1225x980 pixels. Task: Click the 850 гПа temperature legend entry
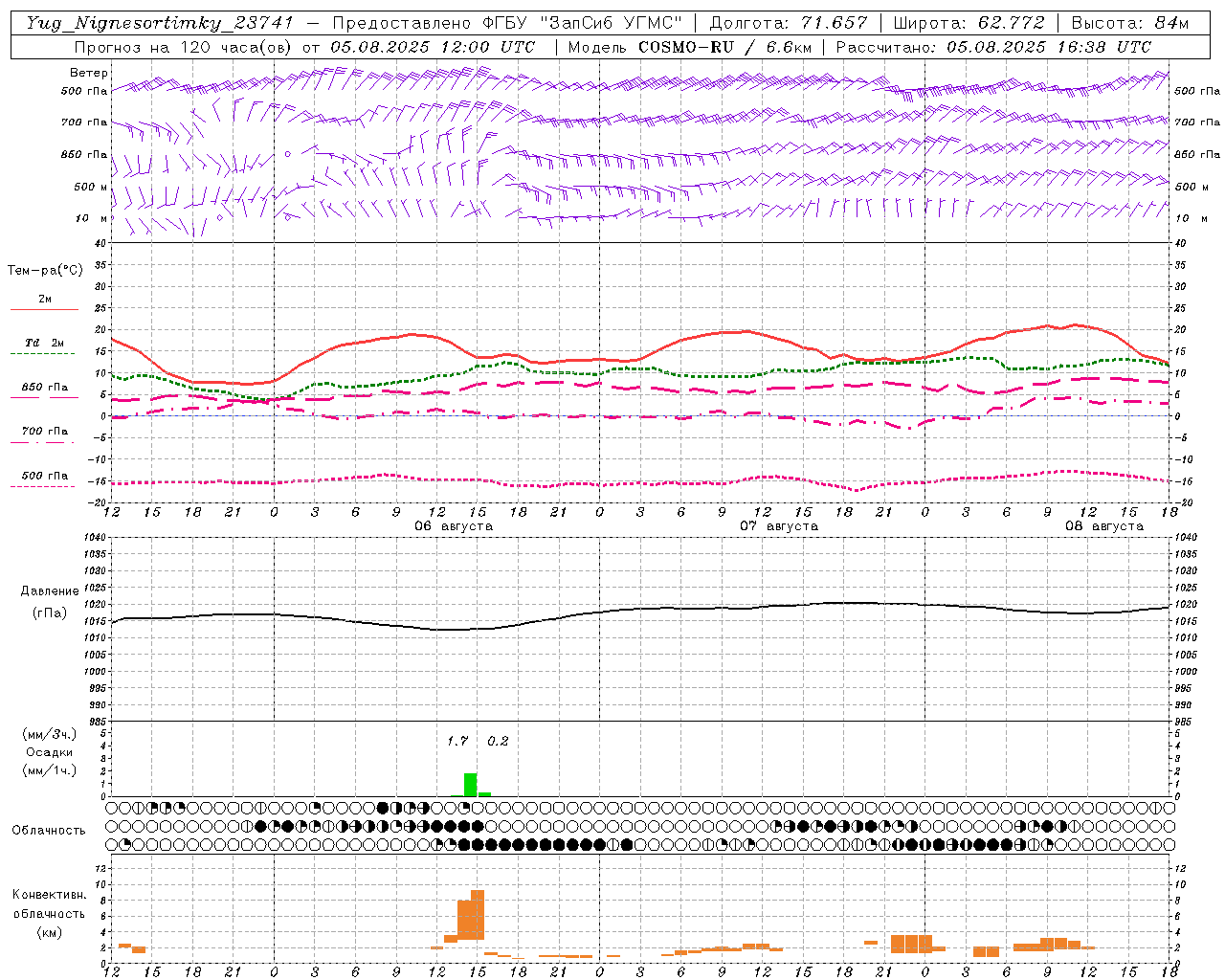tap(45, 388)
